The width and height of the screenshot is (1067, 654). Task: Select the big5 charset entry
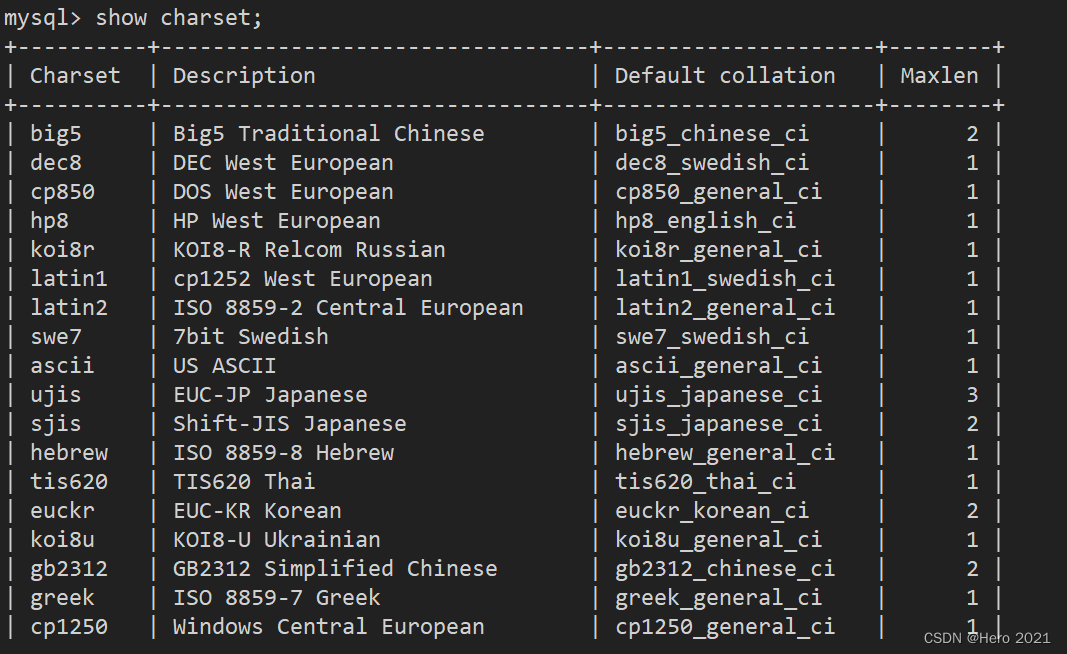tap(56, 134)
